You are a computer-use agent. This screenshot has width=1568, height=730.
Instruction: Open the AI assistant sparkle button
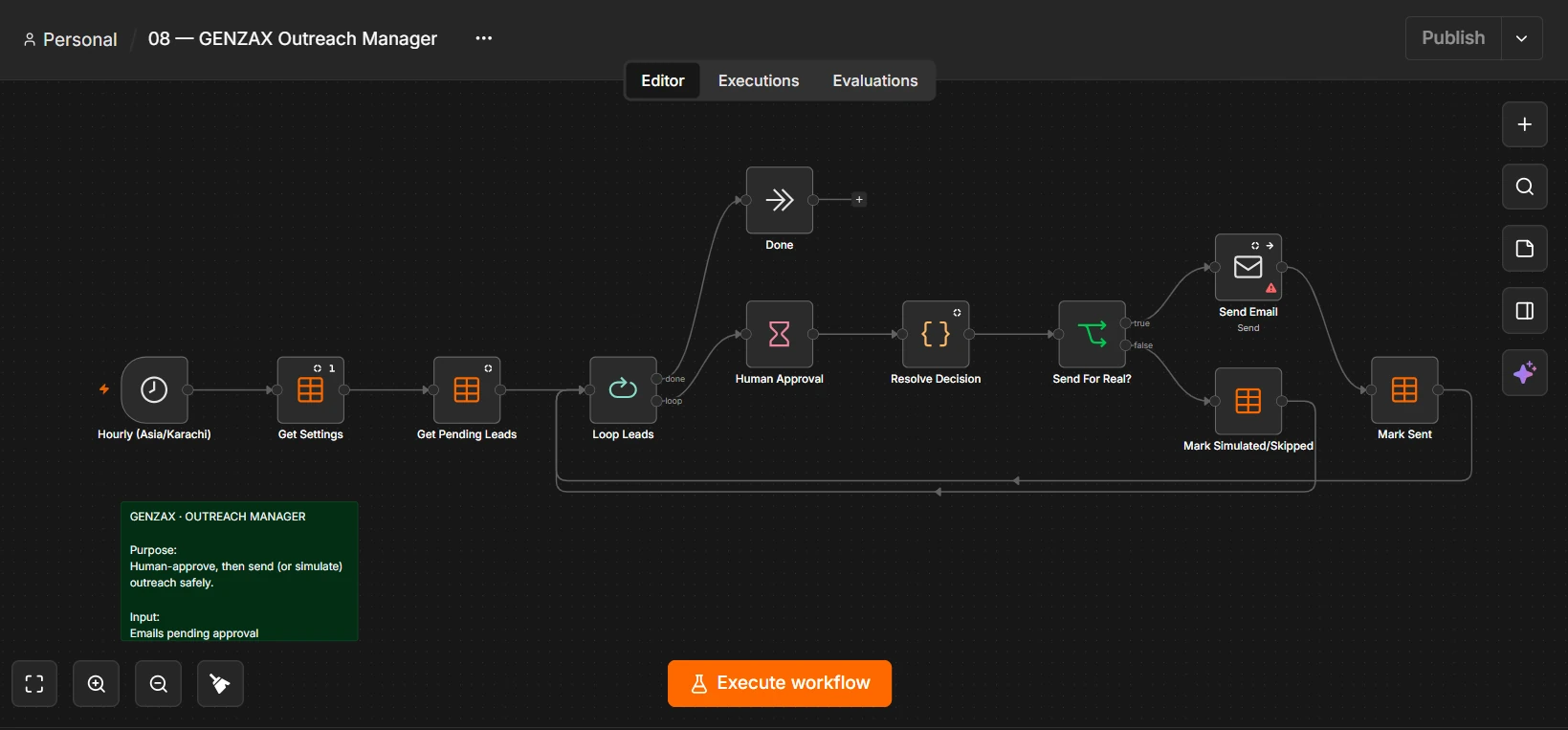[1525, 372]
